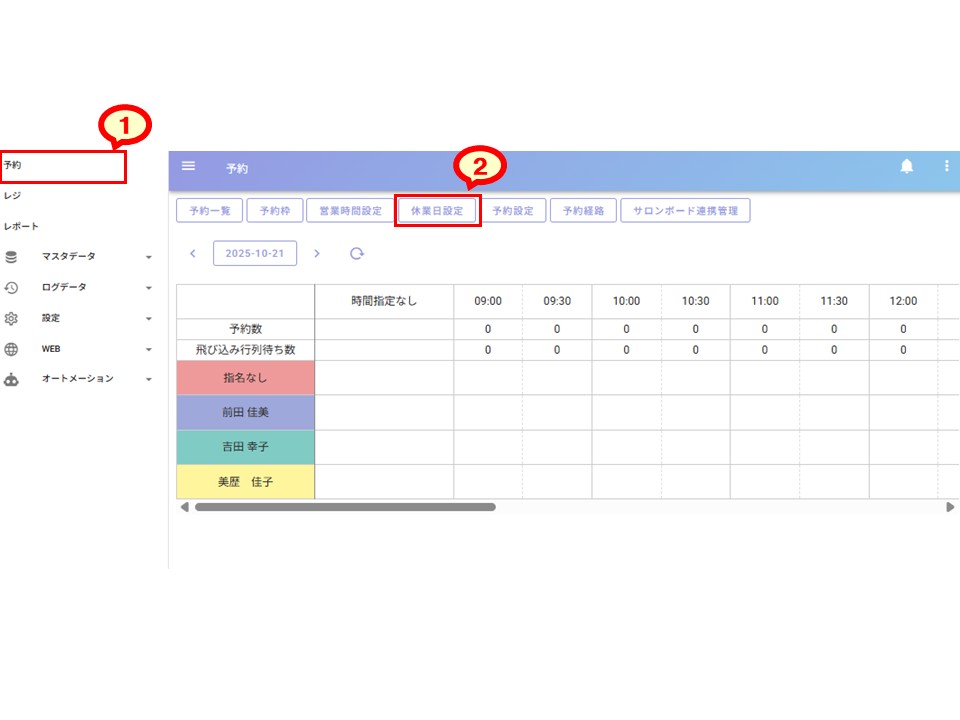The image size is (960, 720).
Task: Click the 2025-10-21 date field
Action: 255,254
